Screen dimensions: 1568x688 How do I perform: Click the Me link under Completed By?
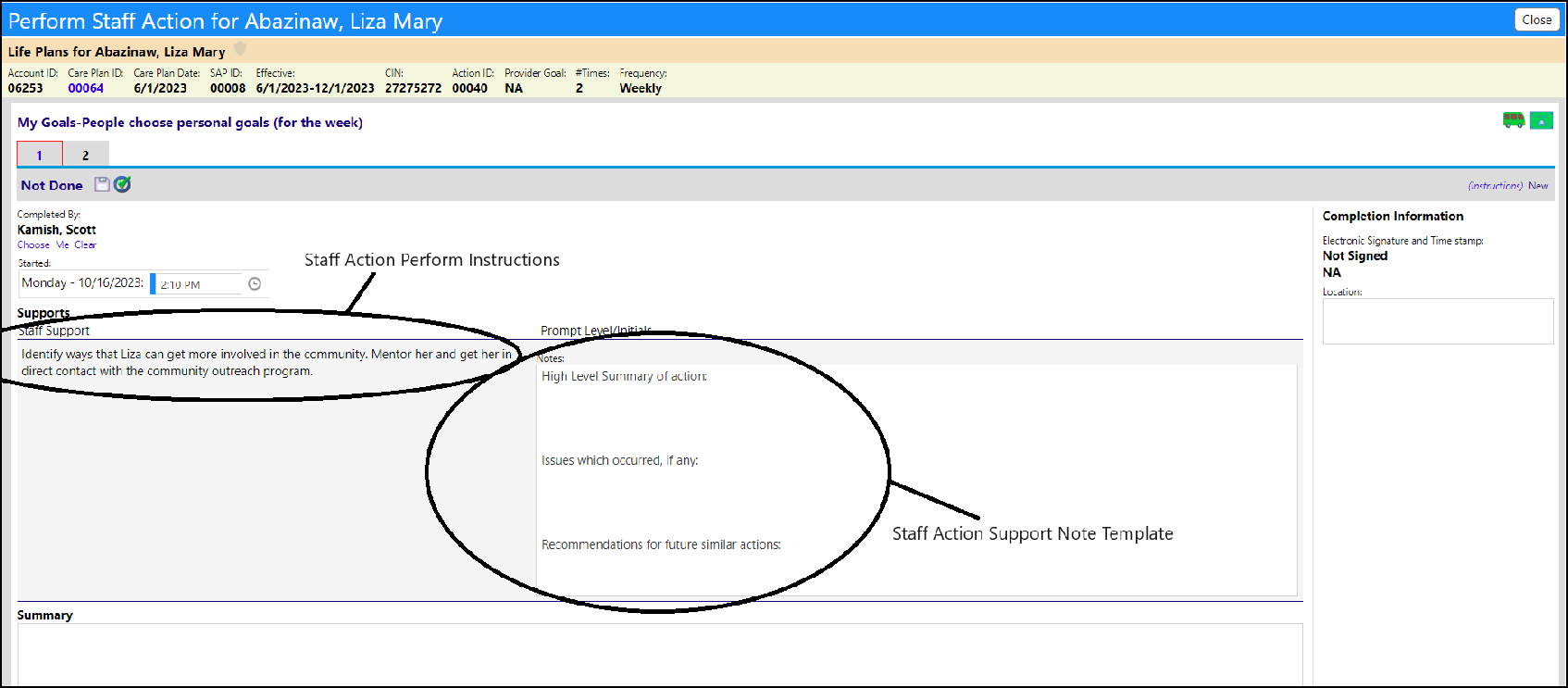(x=62, y=244)
